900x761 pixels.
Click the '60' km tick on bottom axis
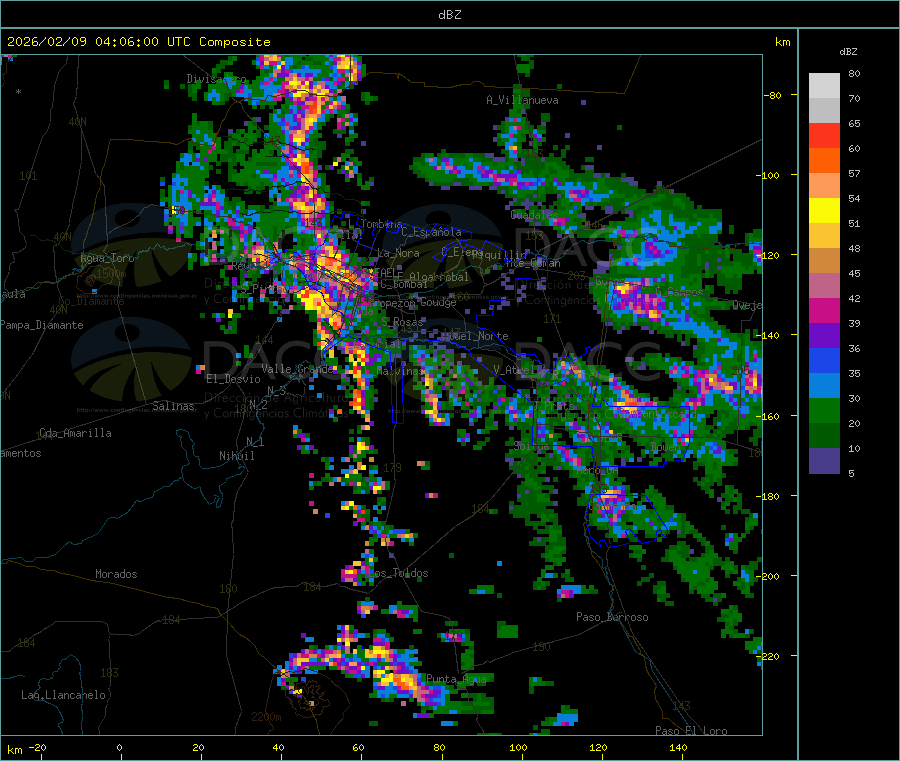358,747
